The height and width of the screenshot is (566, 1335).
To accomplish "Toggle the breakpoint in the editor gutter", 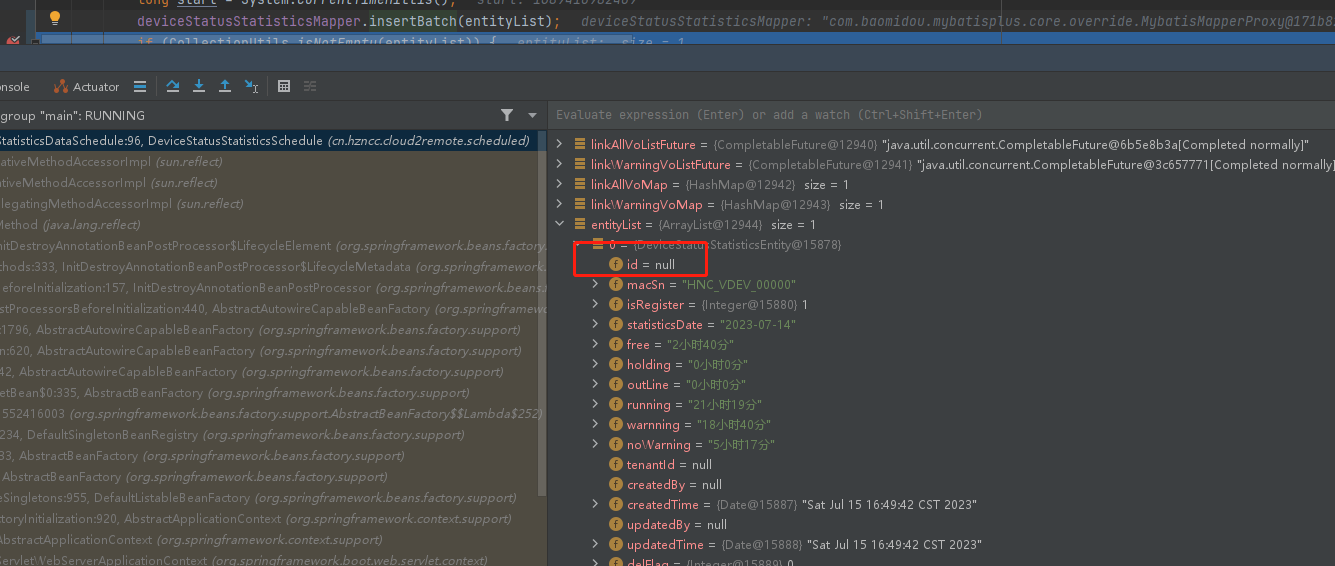I will coord(13,40).
